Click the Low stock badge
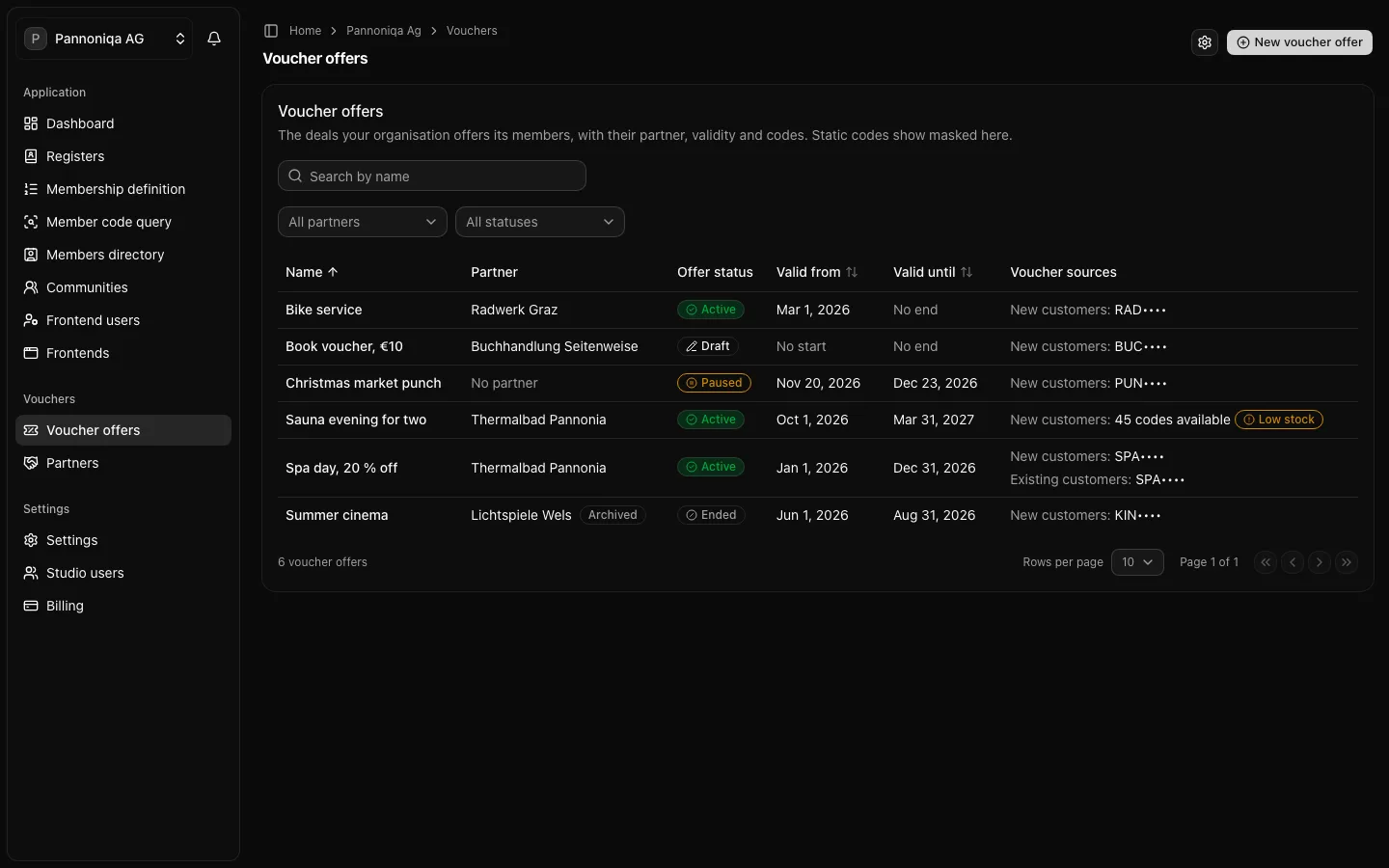1389x868 pixels. 1279,420
